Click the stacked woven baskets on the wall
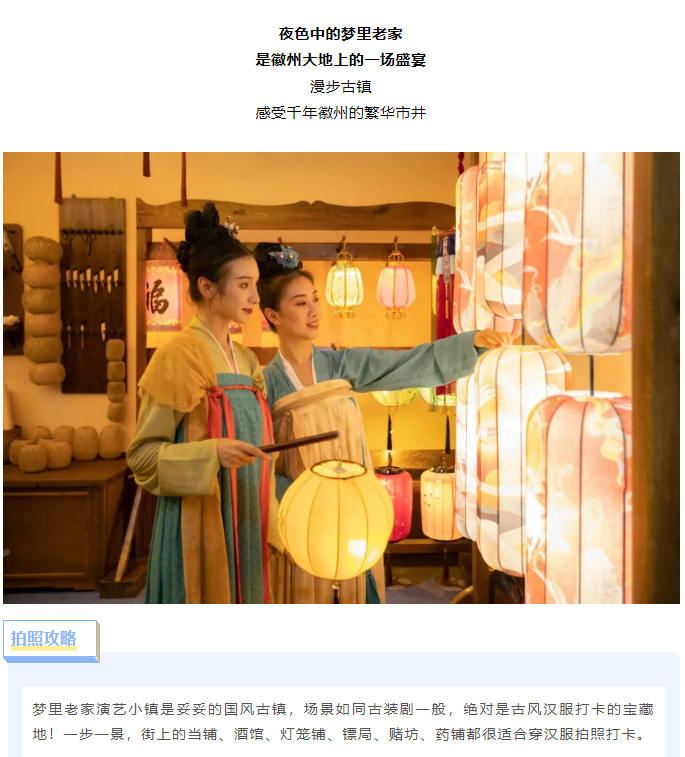 point(42,311)
